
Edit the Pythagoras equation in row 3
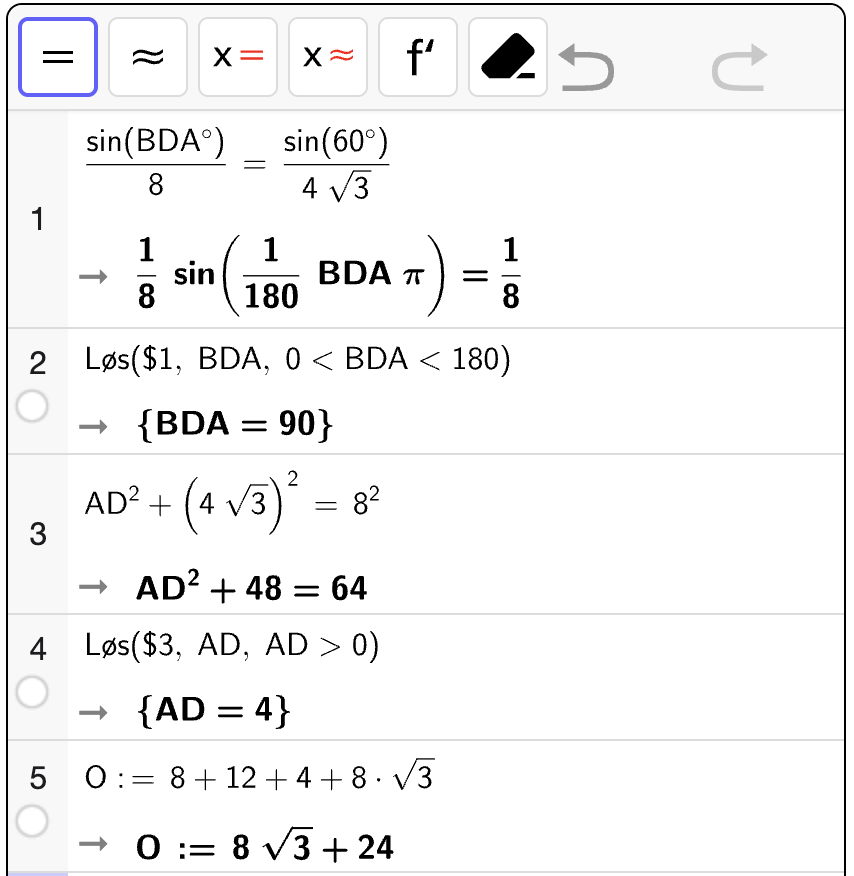(224, 508)
